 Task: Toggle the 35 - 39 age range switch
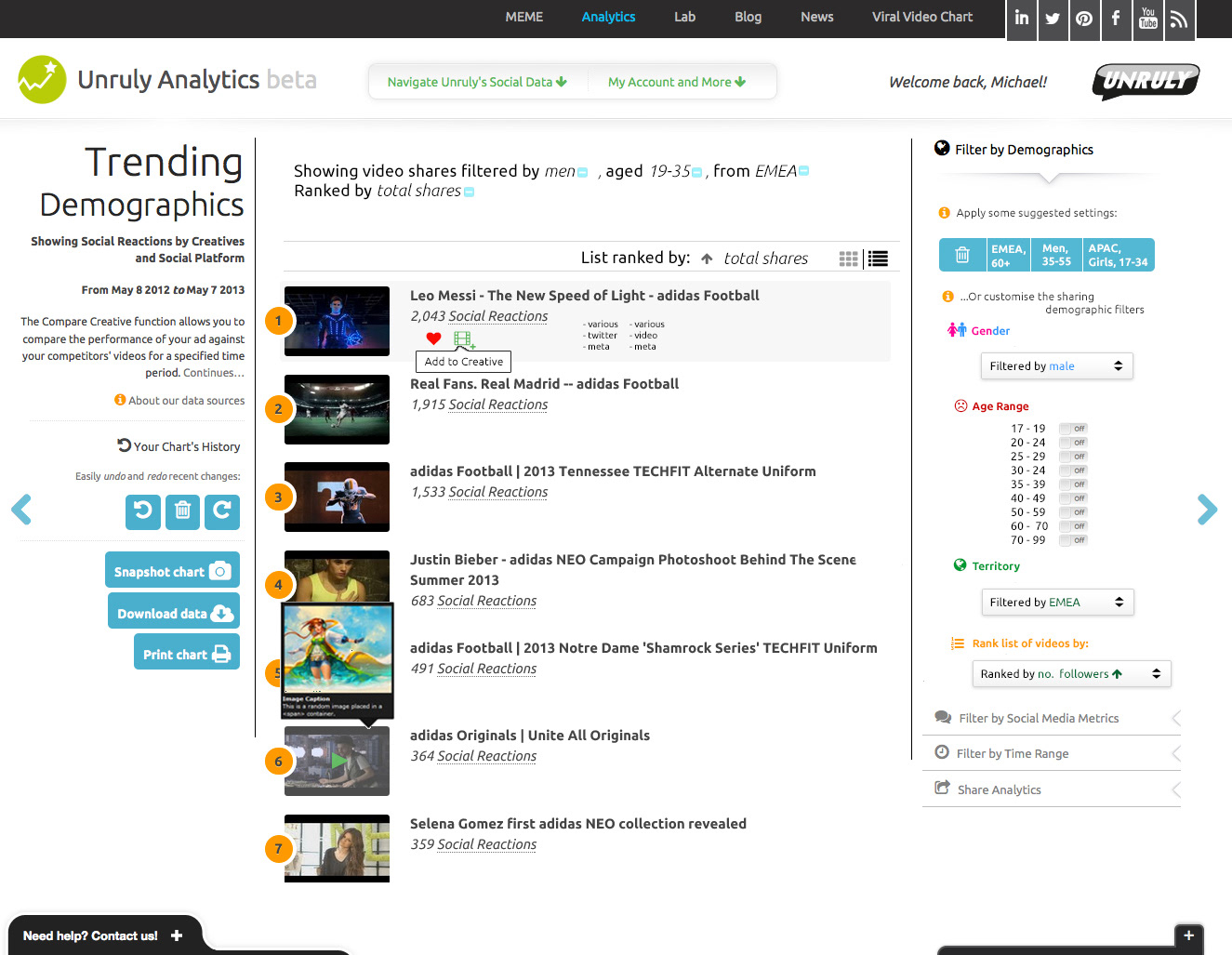click(1073, 484)
